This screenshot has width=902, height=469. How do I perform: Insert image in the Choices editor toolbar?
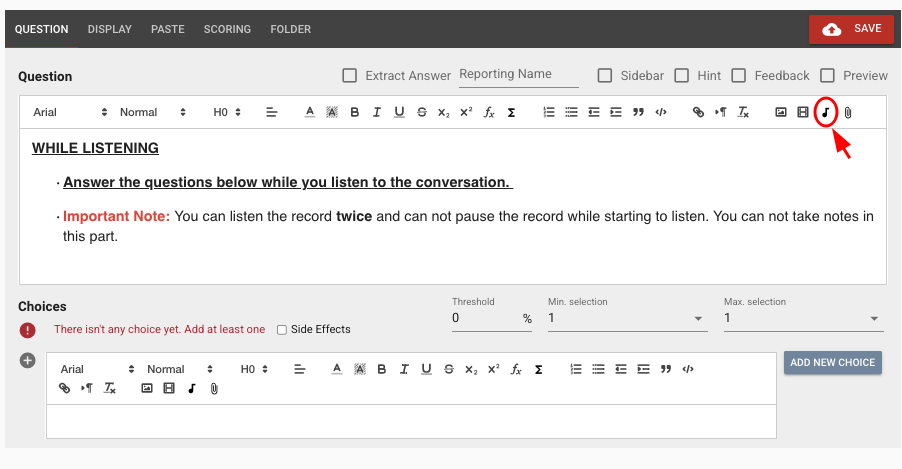(147, 388)
